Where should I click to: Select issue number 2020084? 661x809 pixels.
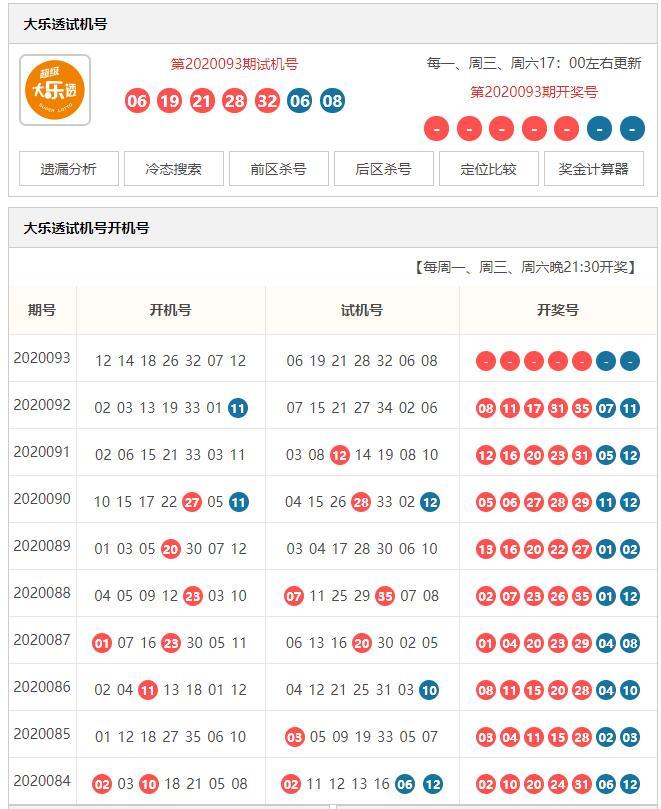click(x=42, y=781)
